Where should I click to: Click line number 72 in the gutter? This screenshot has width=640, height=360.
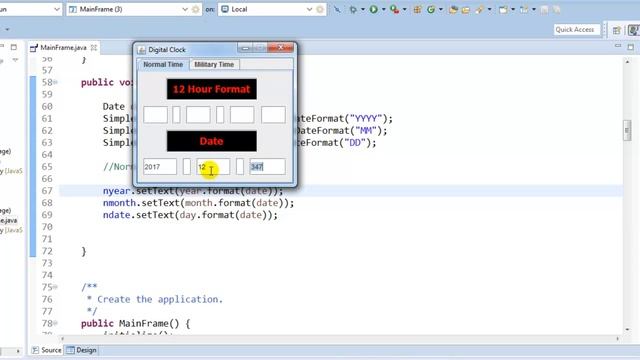pyautogui.click(x=47, y=251)
